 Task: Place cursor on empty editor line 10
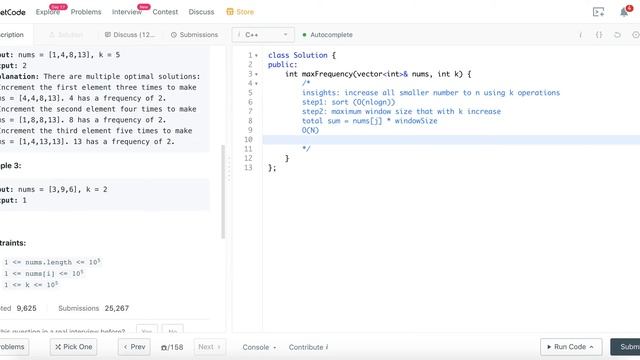point(451,140)
